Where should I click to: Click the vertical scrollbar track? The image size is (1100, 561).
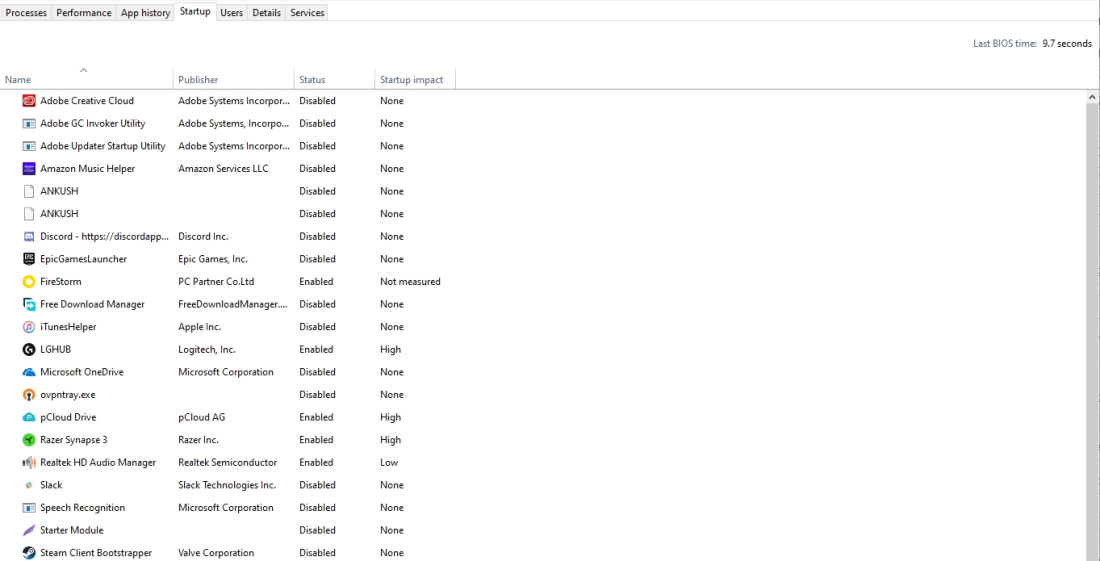pyautogui.click(x=1093, y=332)
